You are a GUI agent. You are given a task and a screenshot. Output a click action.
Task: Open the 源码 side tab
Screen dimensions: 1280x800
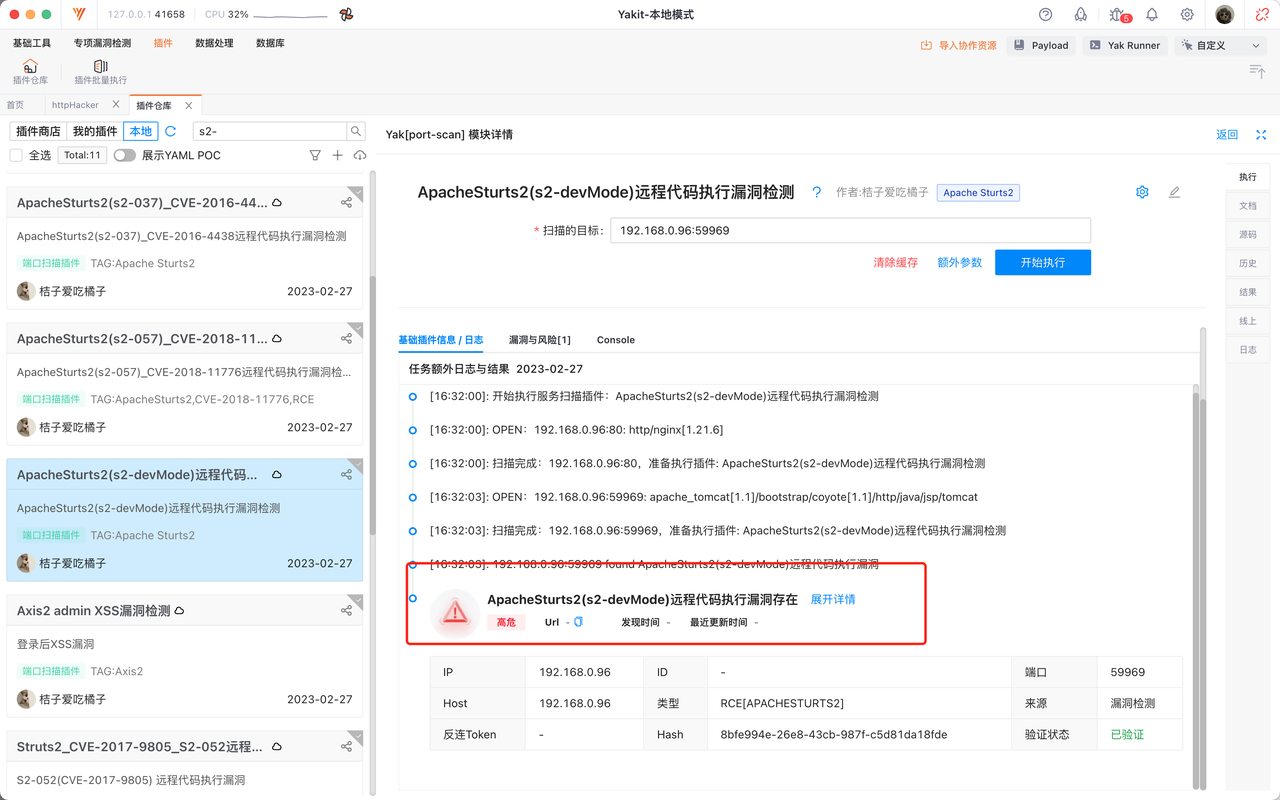(1247, 235)
